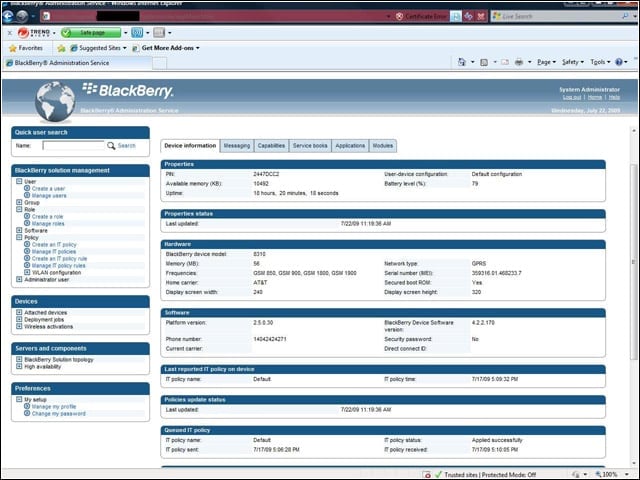Screen dimensions: 640x480
Task: Collapse the User tree node
Action: (x=19, y=181)
